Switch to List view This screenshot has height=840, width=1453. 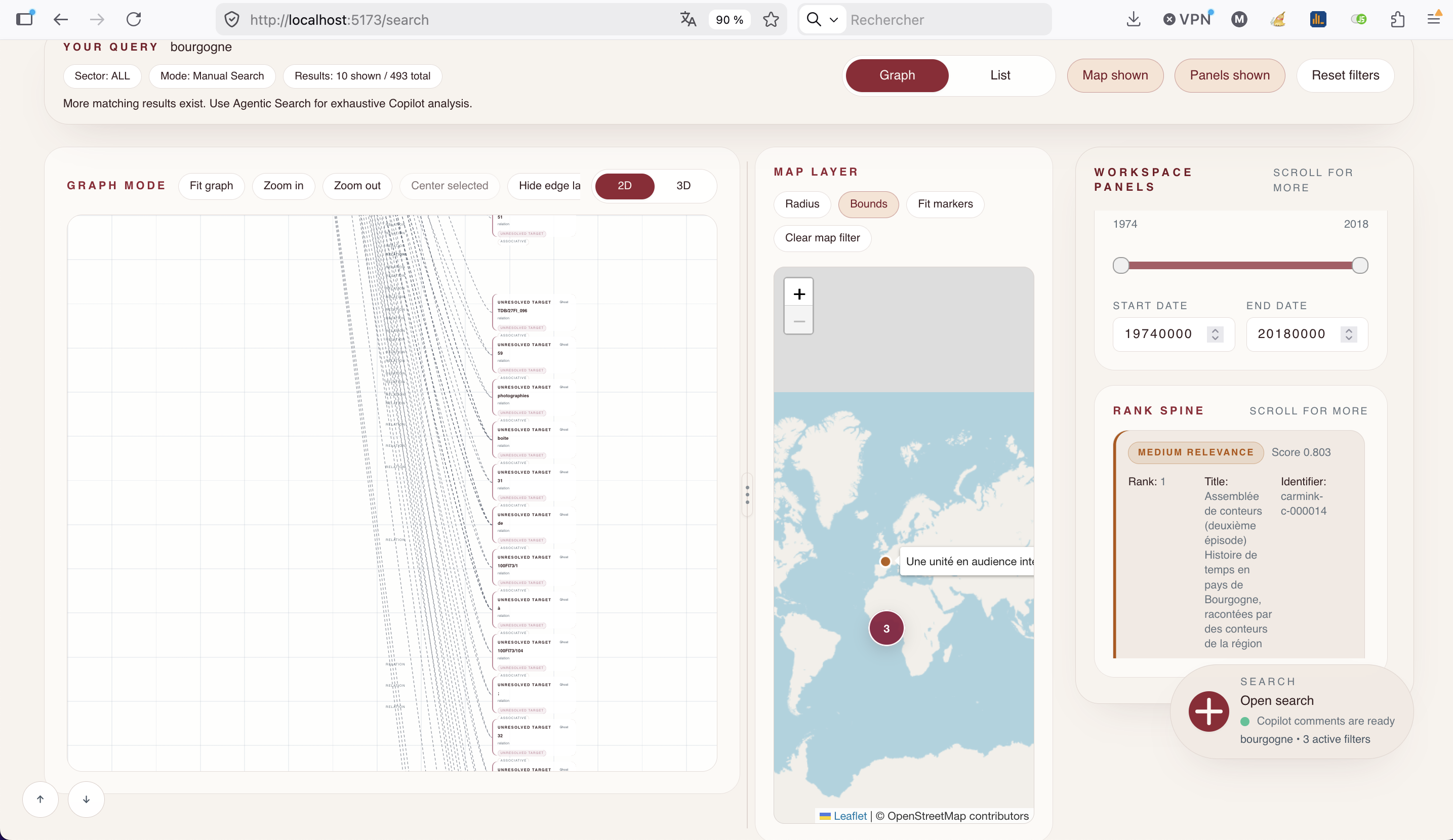point(1000,75)
